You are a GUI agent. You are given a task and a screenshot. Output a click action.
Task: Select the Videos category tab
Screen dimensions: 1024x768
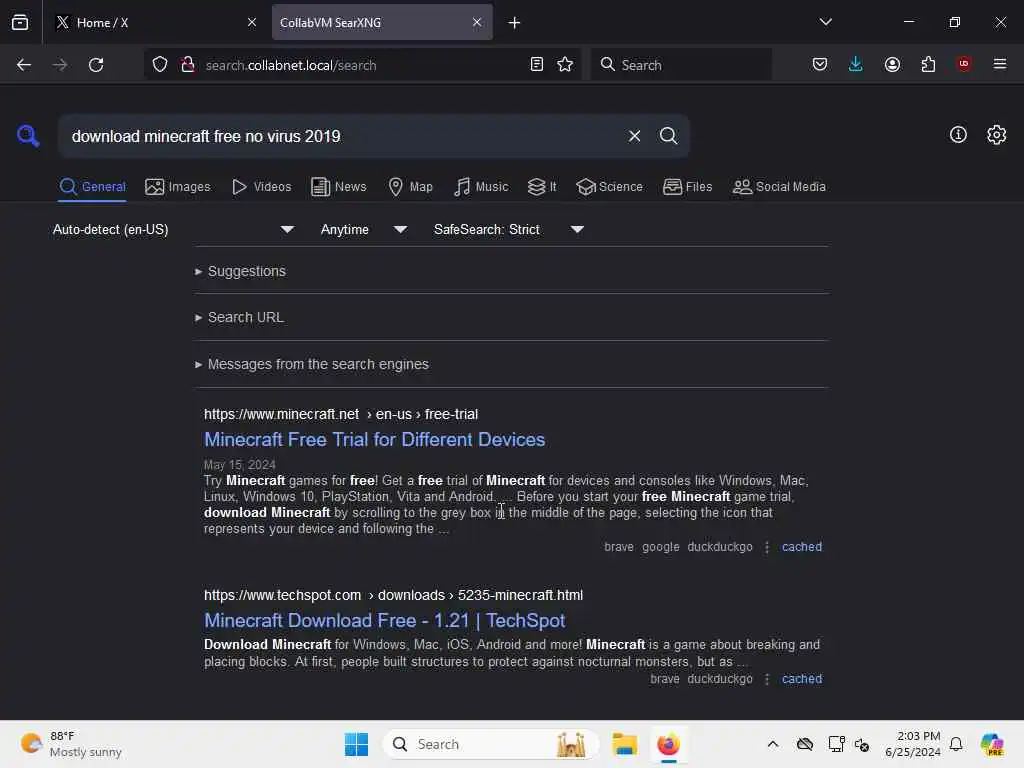[261, 187]
